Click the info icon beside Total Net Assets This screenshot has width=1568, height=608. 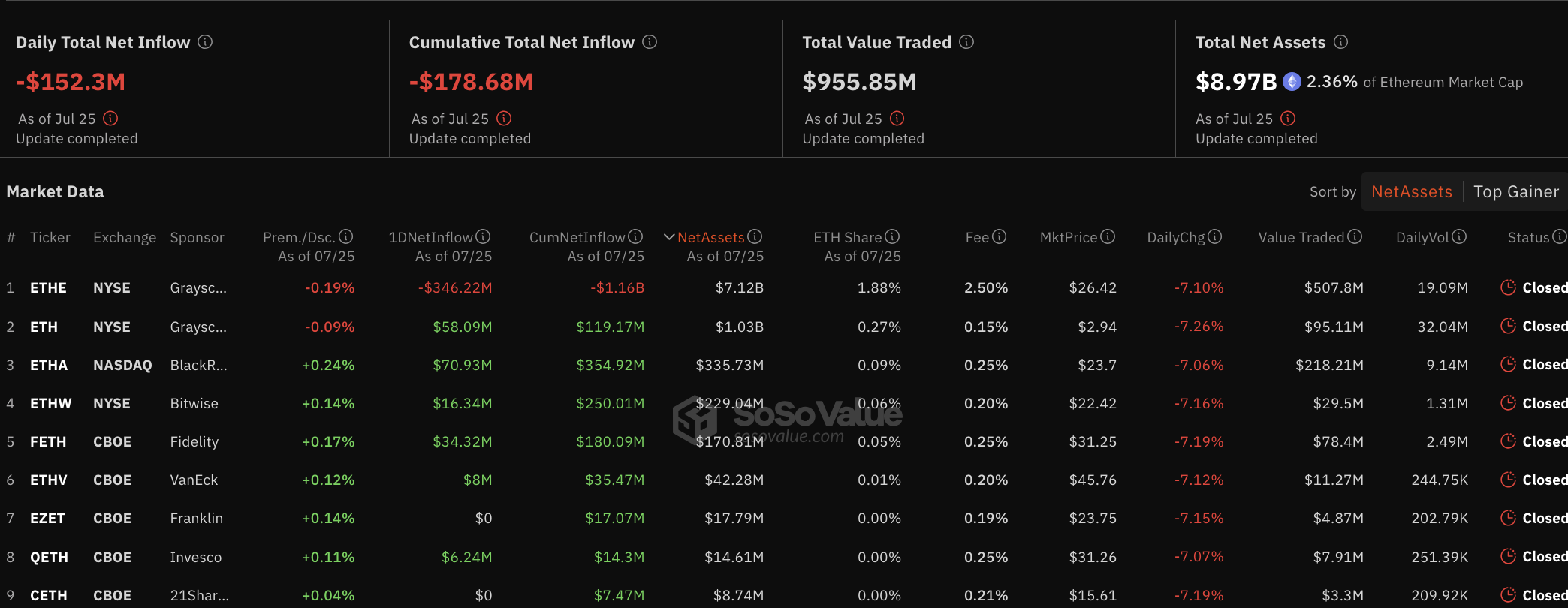tap(1340, 42)
